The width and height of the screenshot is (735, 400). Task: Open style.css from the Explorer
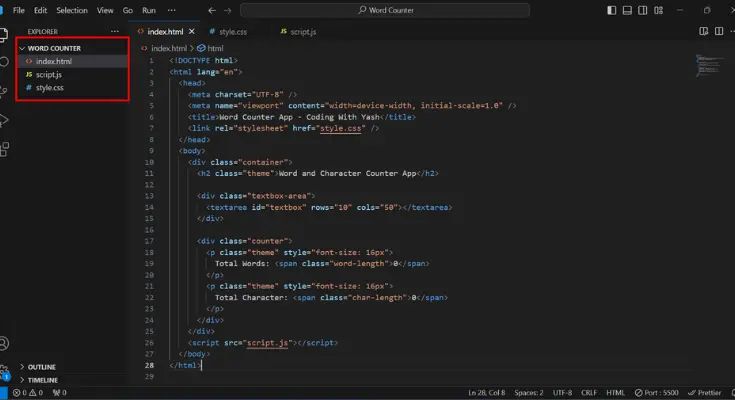(73, 88)
